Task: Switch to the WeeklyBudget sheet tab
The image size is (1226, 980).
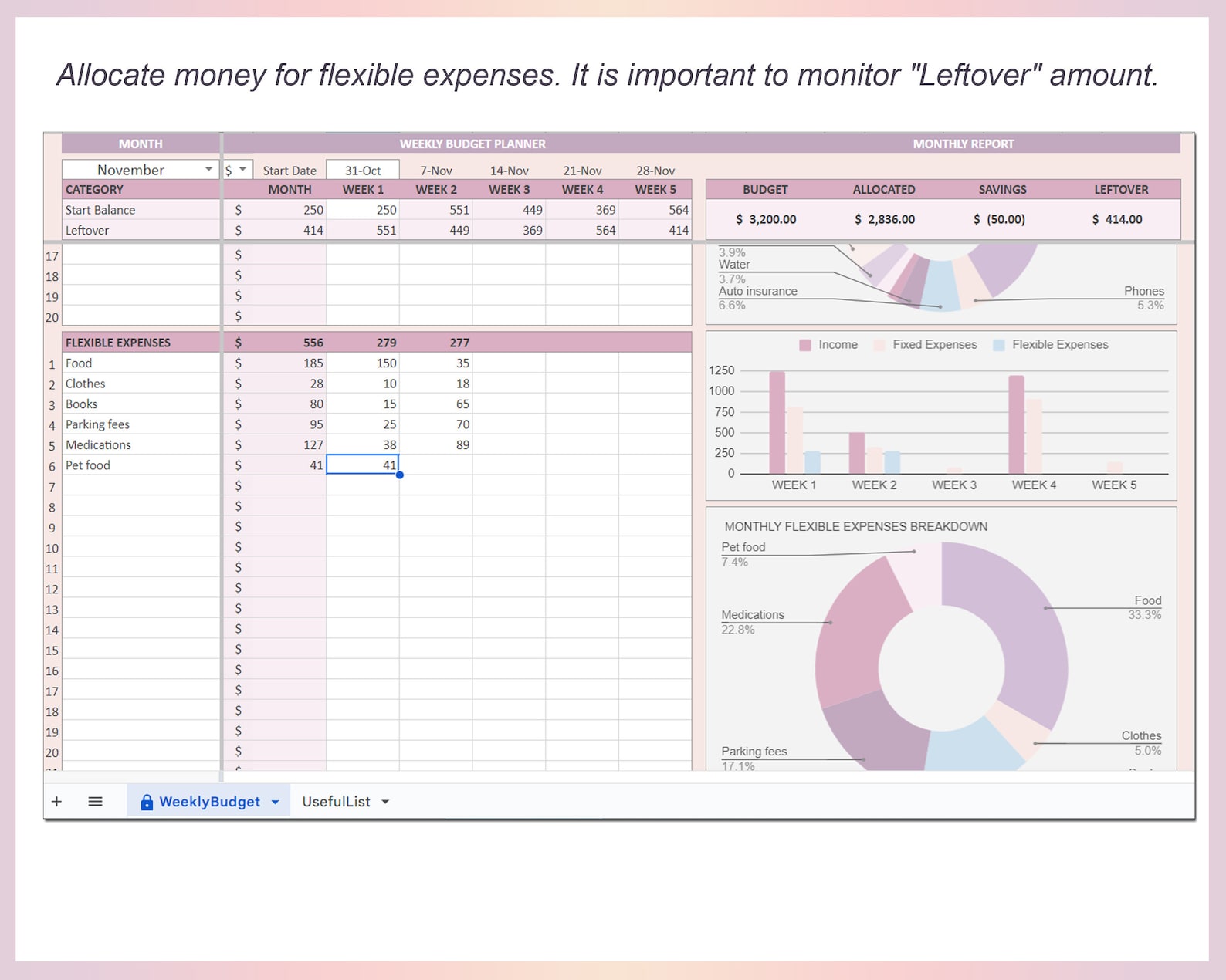Action: click(209, 802)
